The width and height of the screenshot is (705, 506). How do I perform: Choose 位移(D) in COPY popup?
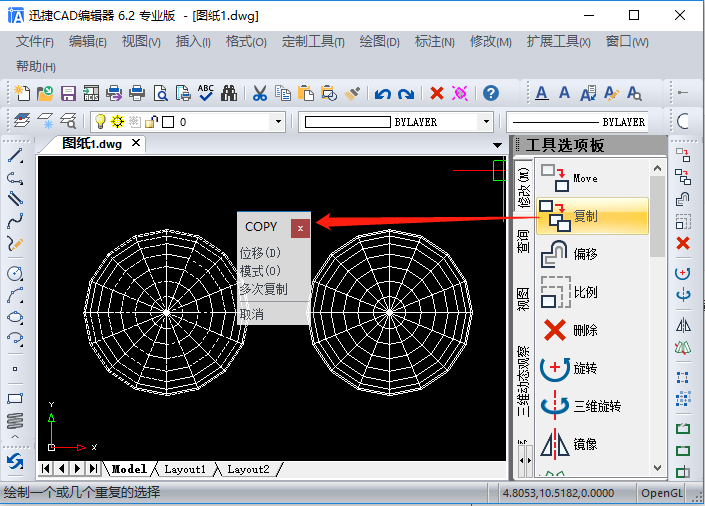pos(260,253)
